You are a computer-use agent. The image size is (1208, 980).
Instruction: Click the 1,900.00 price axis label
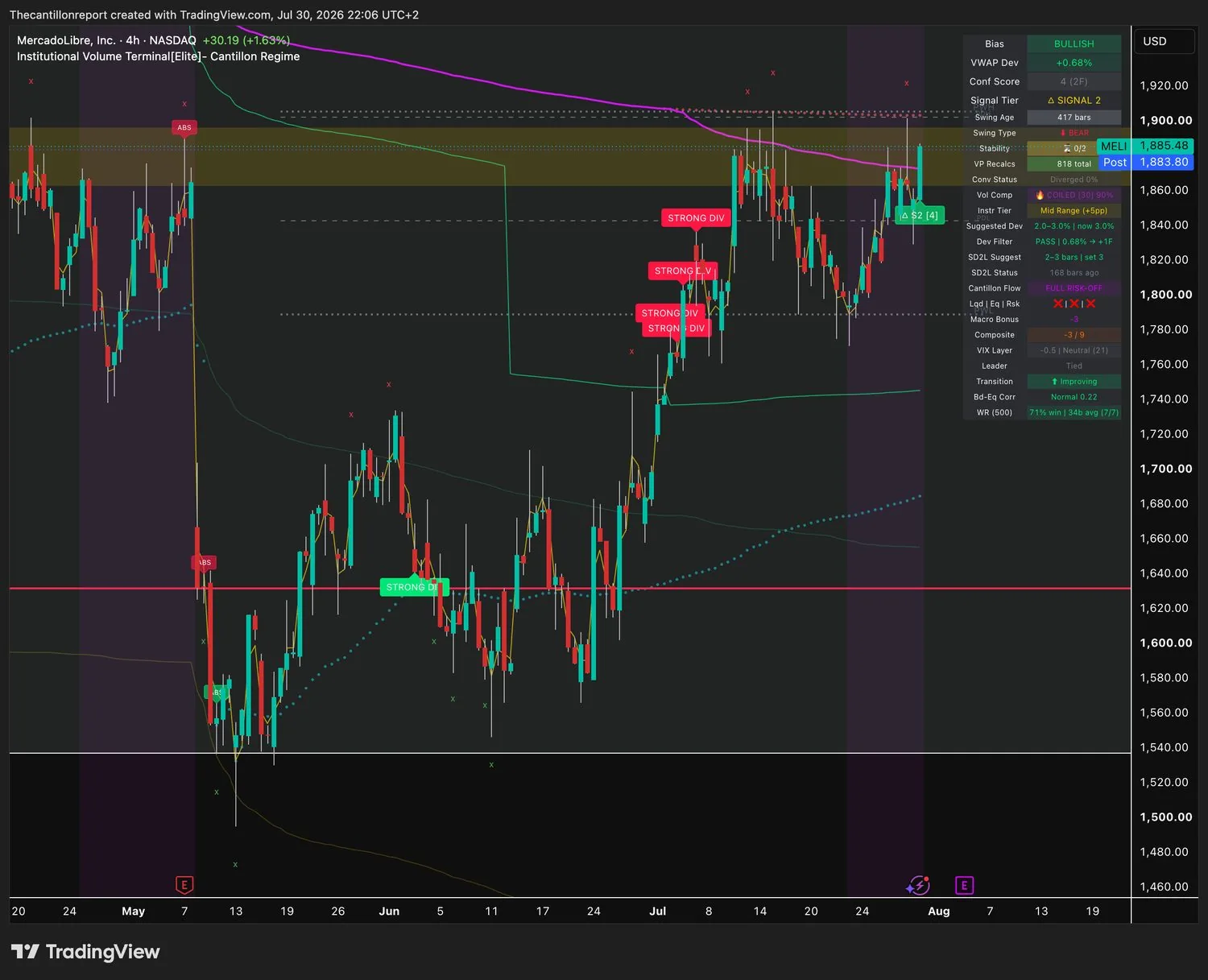pyautogui.click(x=1165, y=120)
